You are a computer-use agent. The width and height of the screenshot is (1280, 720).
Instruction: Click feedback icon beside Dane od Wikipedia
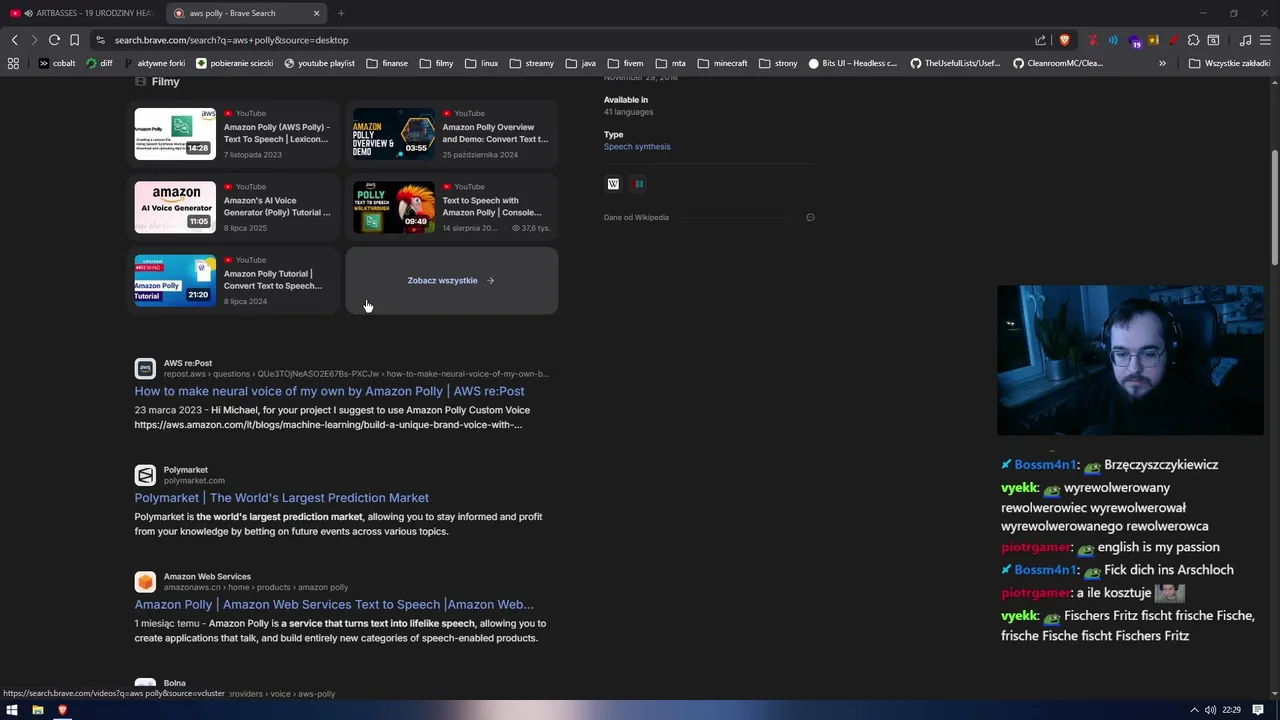pos(810,217)
